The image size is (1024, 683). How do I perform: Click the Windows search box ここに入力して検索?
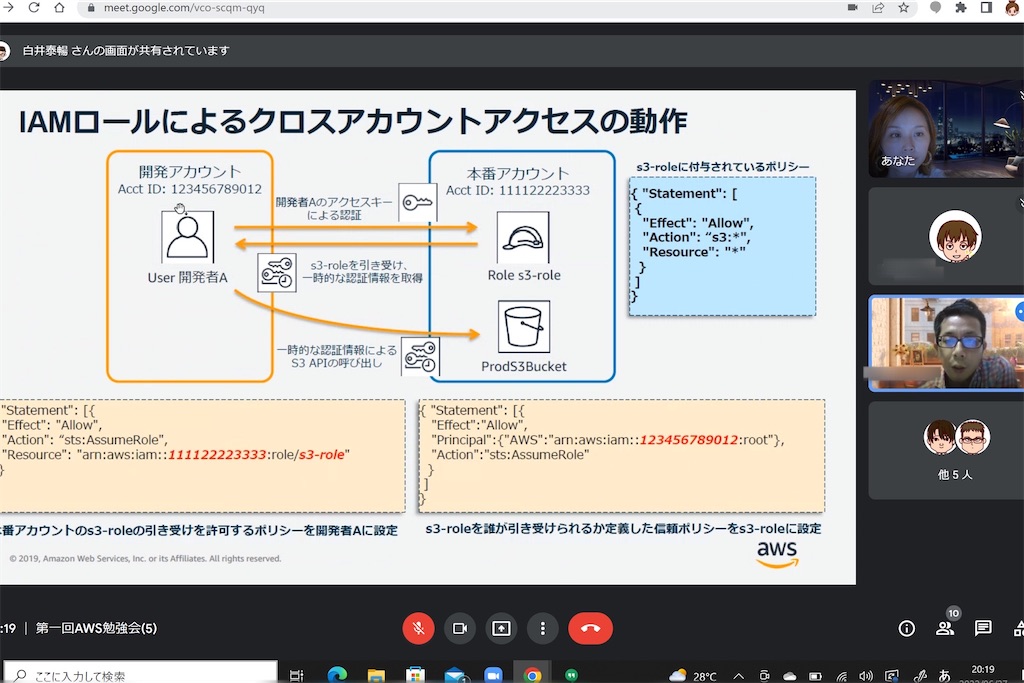point(141,675)
